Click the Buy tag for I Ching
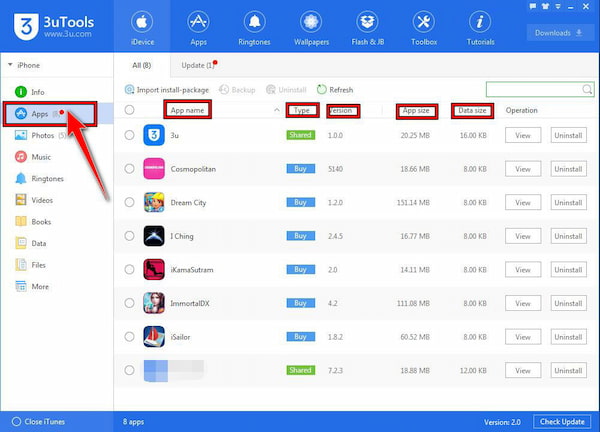This screenshot has height=432, width=600. click(x=301, y=236)
